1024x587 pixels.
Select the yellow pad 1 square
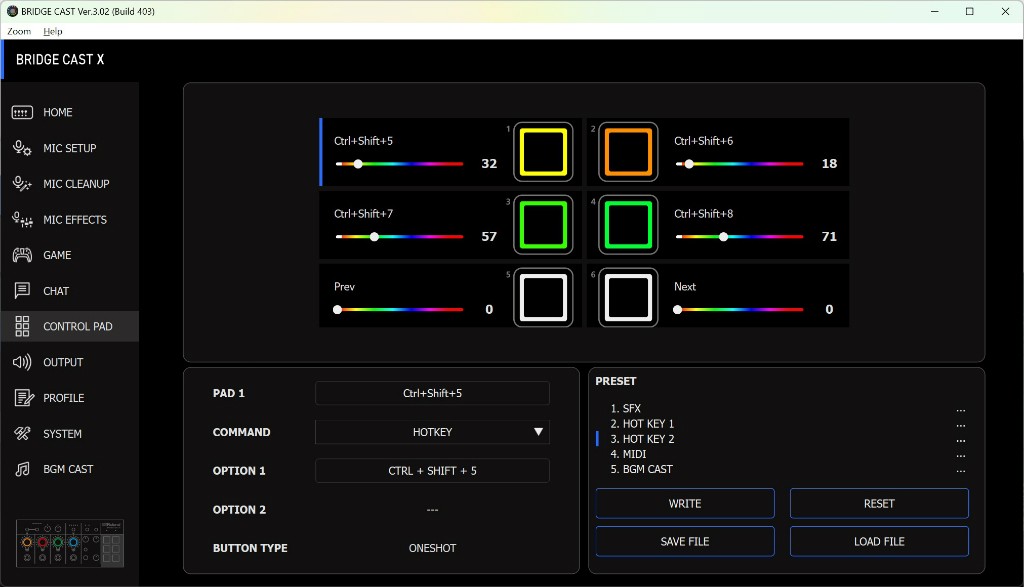pyautogui.click(x=543, y=152)
